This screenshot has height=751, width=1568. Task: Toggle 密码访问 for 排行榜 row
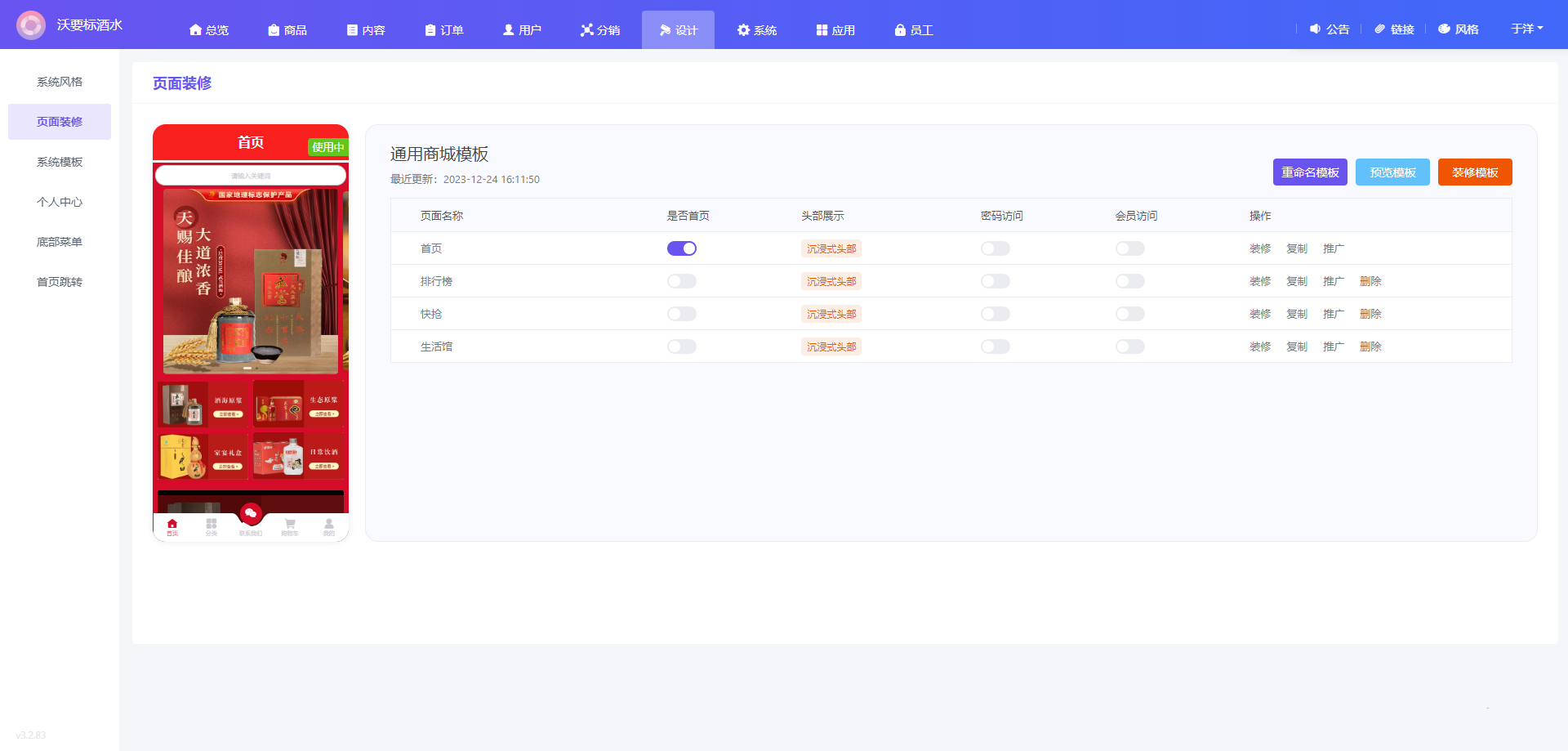point(996,281)
